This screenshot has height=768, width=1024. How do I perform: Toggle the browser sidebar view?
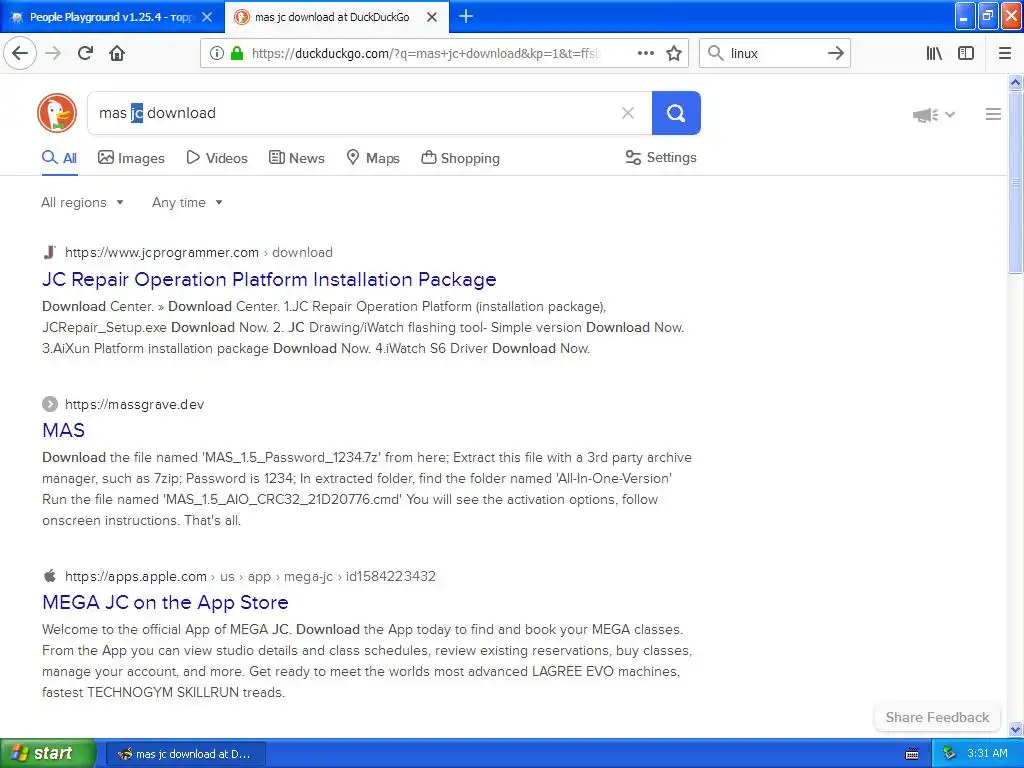(x=966, y=53)
